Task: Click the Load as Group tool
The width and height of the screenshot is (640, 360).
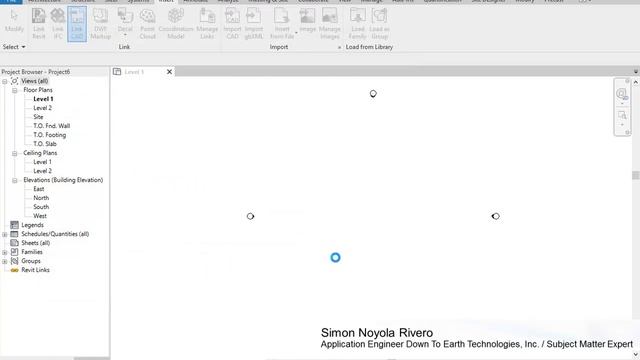Action: coord(379,24)
